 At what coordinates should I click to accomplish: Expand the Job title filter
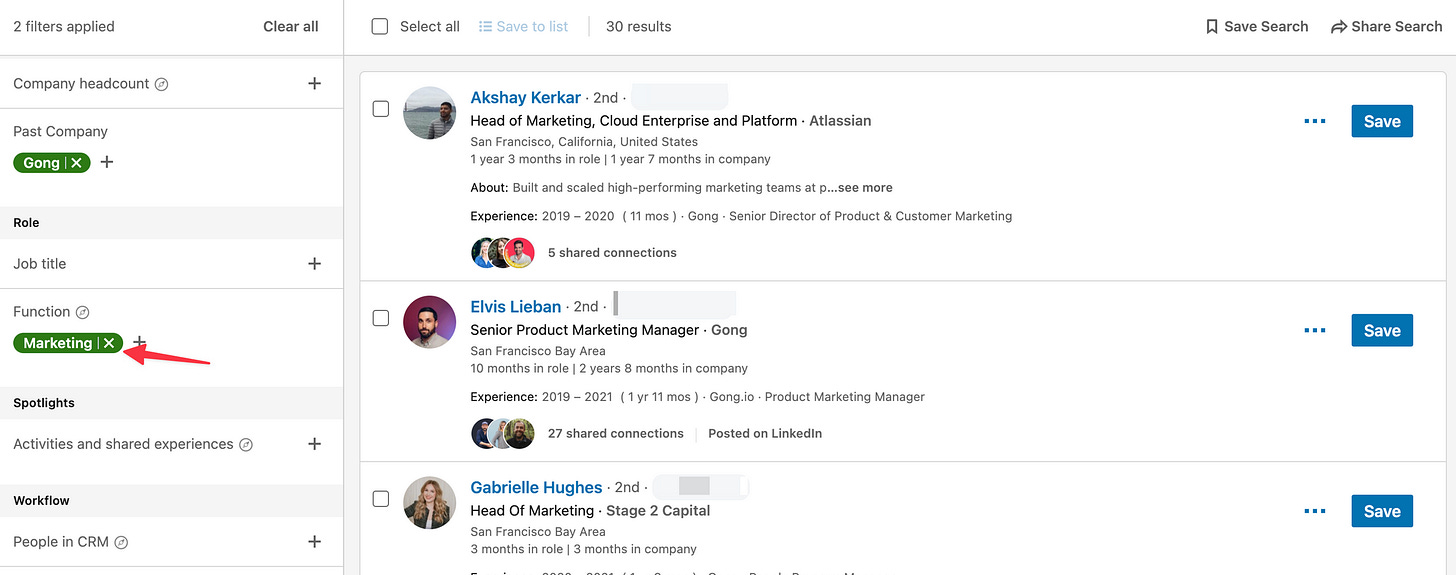pyautogui.click(x=314, y=264)
